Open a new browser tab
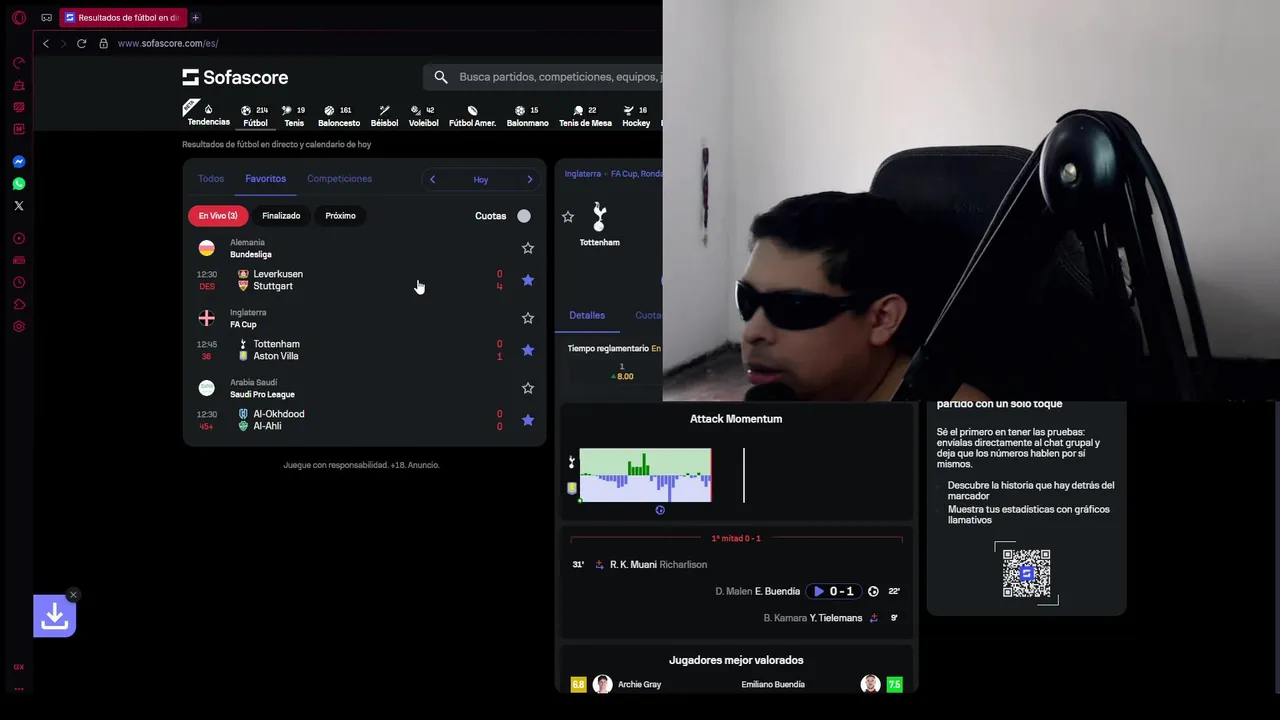Viewport: 1280px width, 720px height. tap(195, 17)
